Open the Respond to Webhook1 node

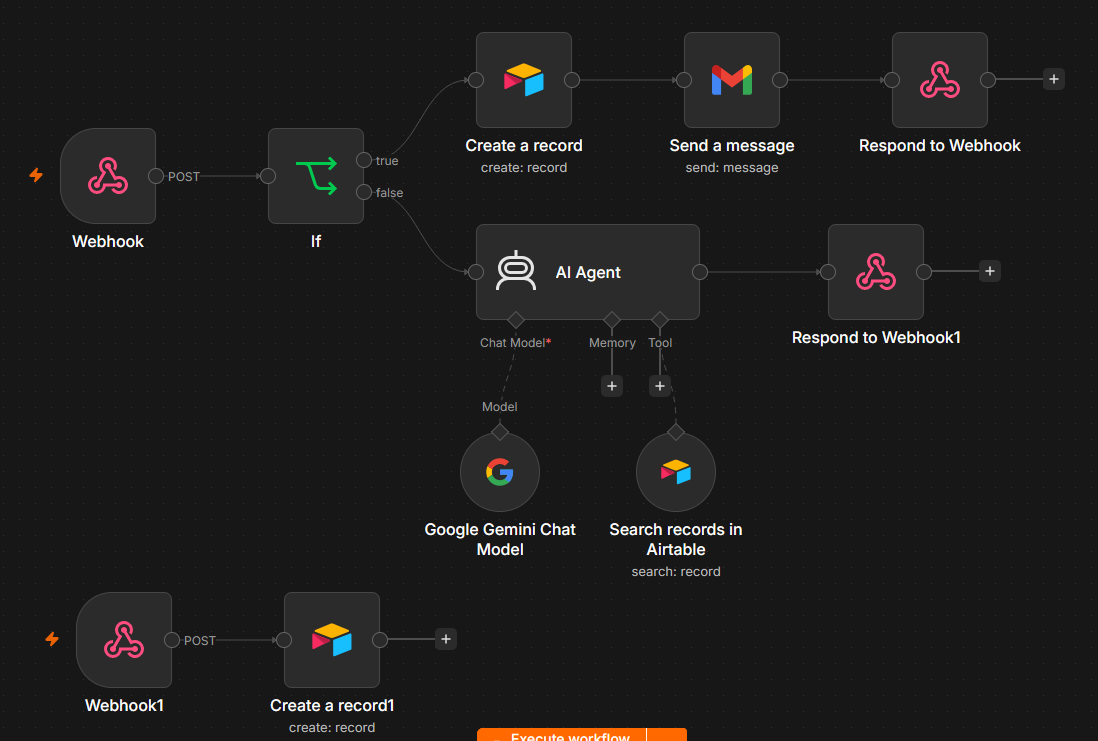(875, 272)
